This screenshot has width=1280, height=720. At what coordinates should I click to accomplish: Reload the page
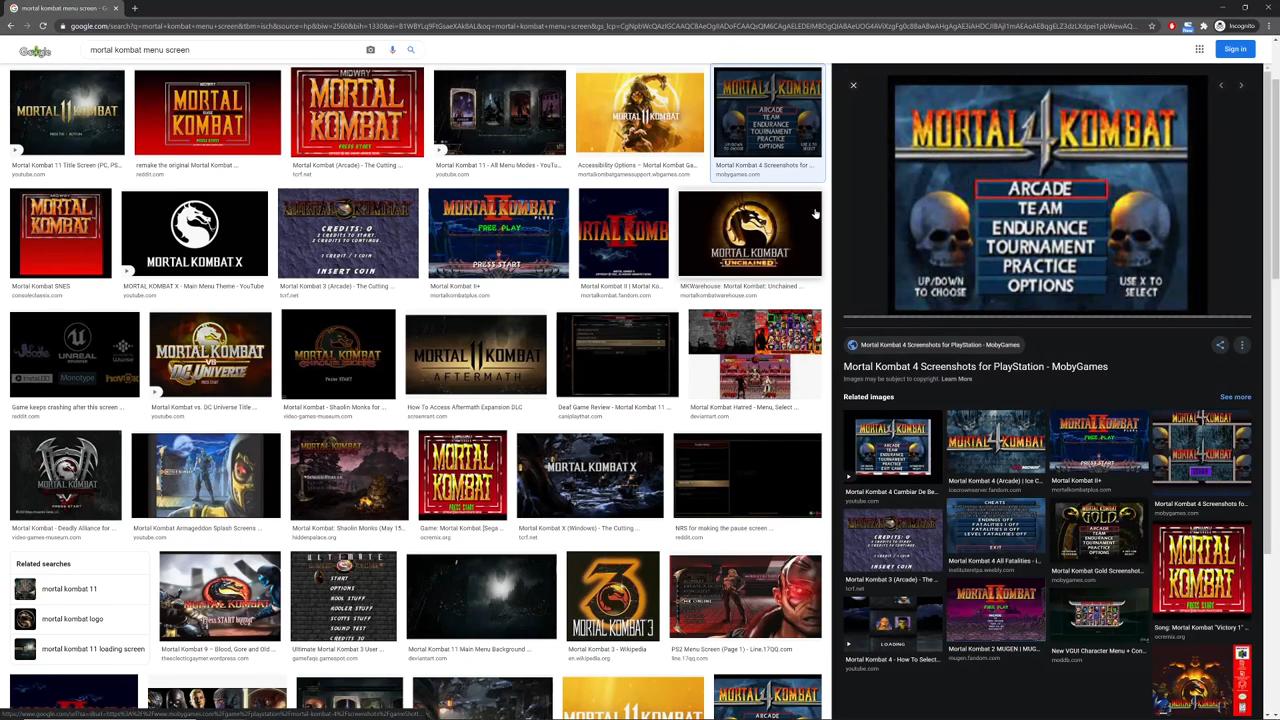pos(43,26)
